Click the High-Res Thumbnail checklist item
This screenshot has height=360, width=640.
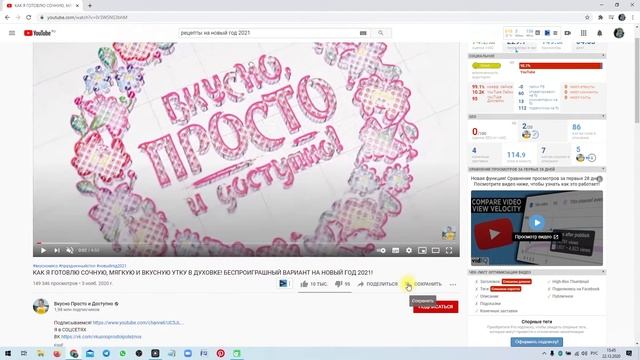pos(570,282)
